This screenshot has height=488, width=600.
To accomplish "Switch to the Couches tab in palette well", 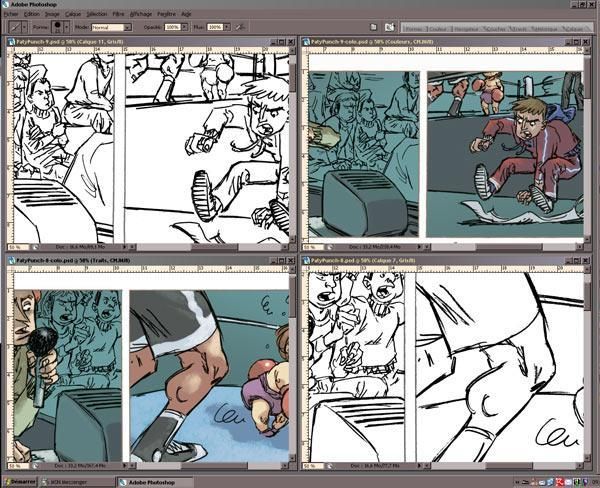I will click(494, 29).
